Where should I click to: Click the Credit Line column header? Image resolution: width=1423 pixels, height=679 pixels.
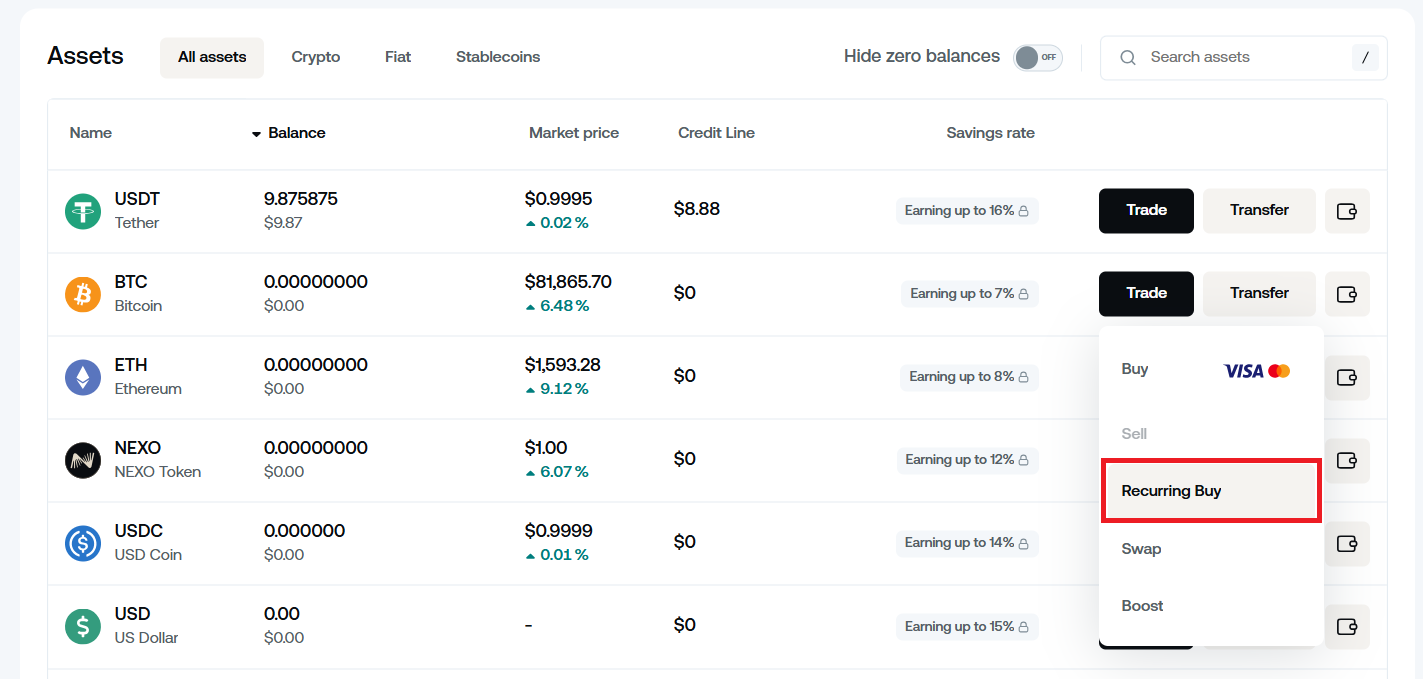pos(716,133)
